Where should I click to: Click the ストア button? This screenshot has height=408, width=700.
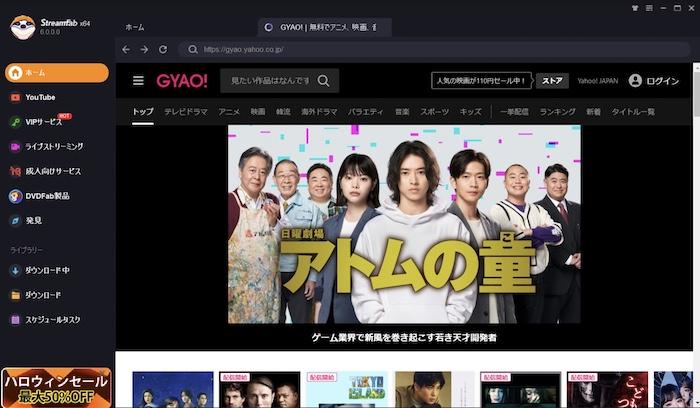(x=552, y=81)
